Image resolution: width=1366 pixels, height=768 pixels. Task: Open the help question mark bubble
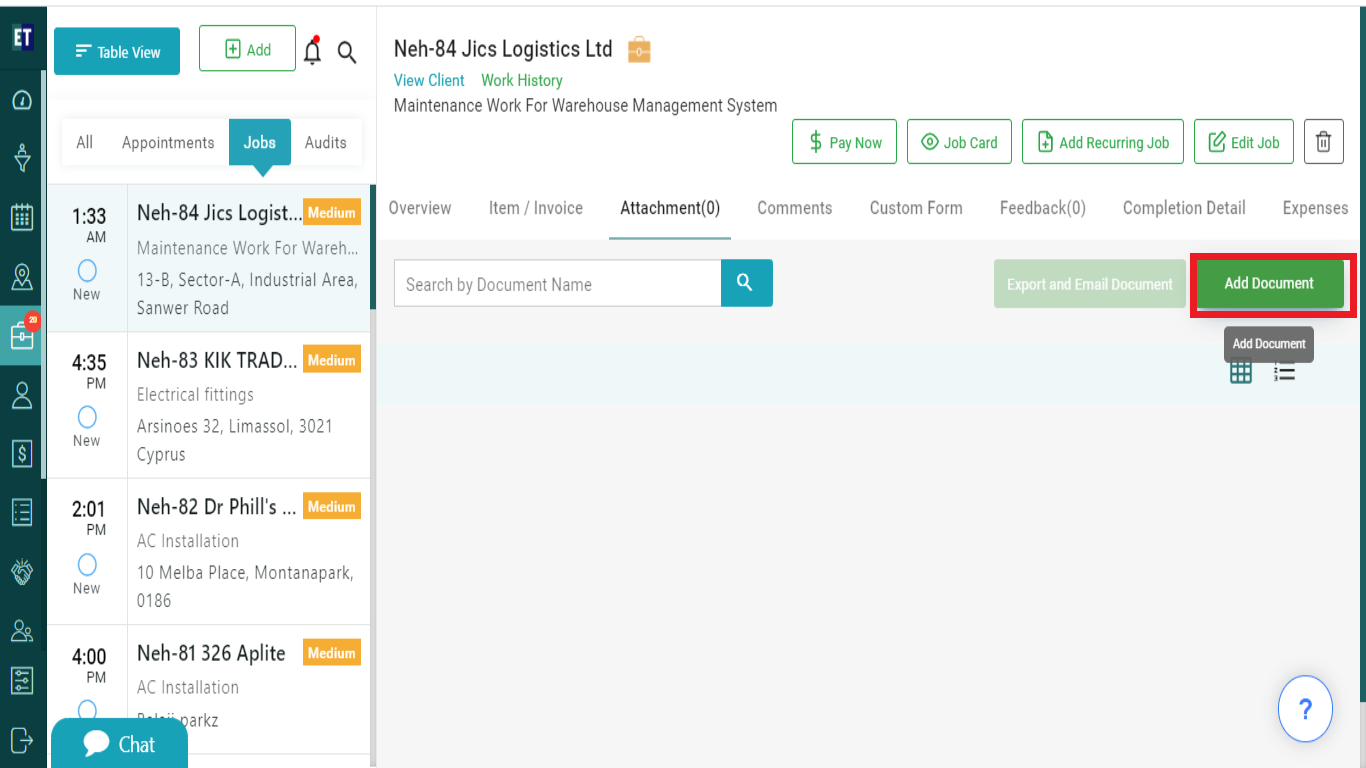(x=1305, y=709)
